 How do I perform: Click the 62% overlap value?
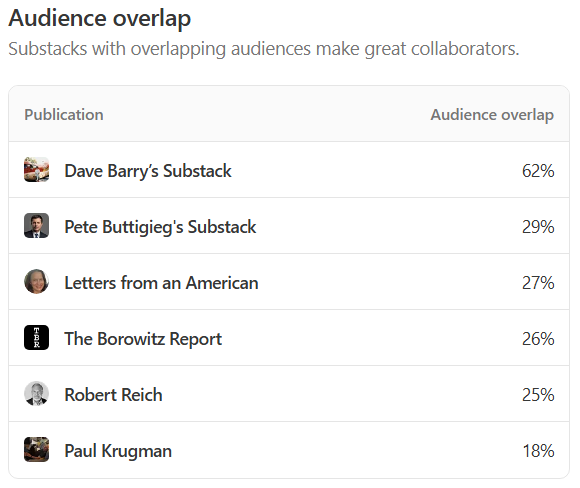tap(538, 171)
